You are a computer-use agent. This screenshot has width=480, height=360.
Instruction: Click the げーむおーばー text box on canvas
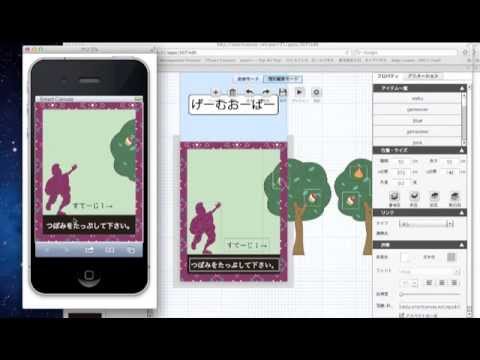[x=233, y=105]
